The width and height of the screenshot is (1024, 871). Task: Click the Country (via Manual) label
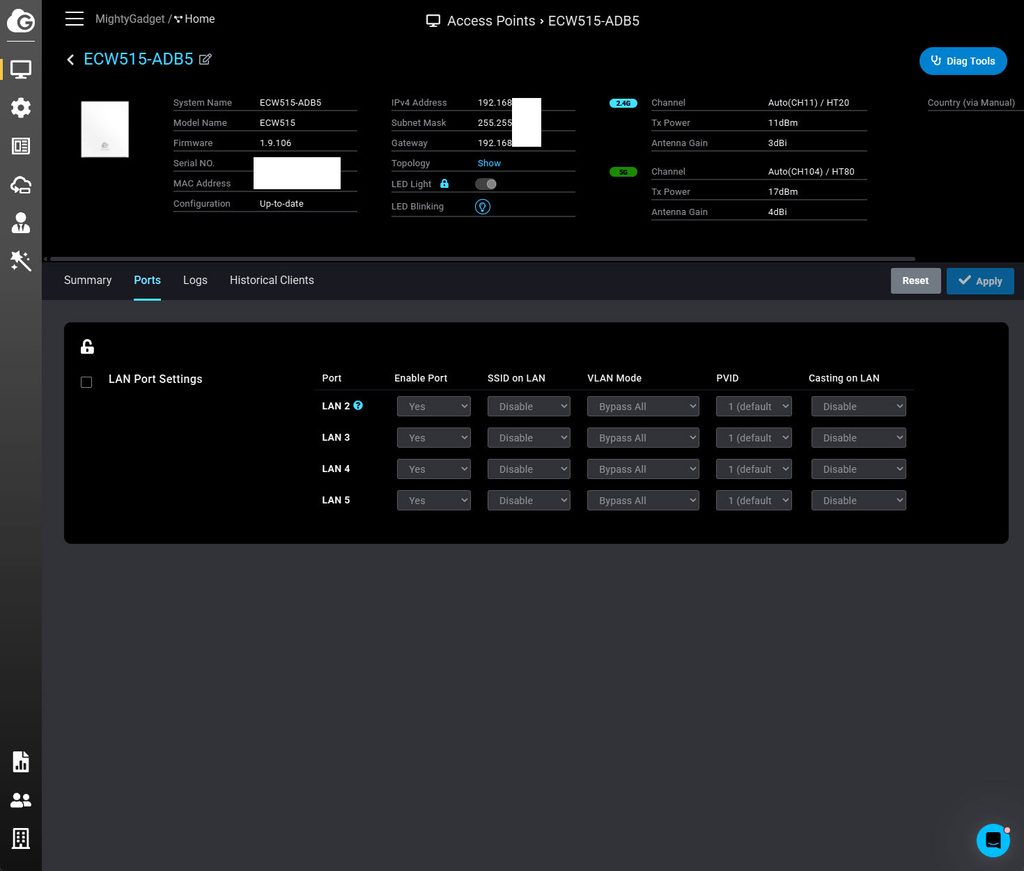coord(971,103)
